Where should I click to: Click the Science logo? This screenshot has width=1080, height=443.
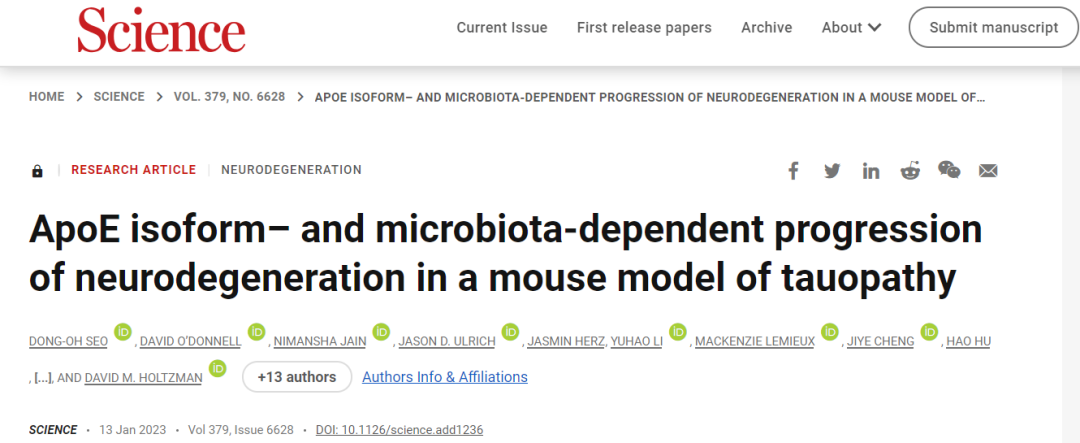coord(161,32)
